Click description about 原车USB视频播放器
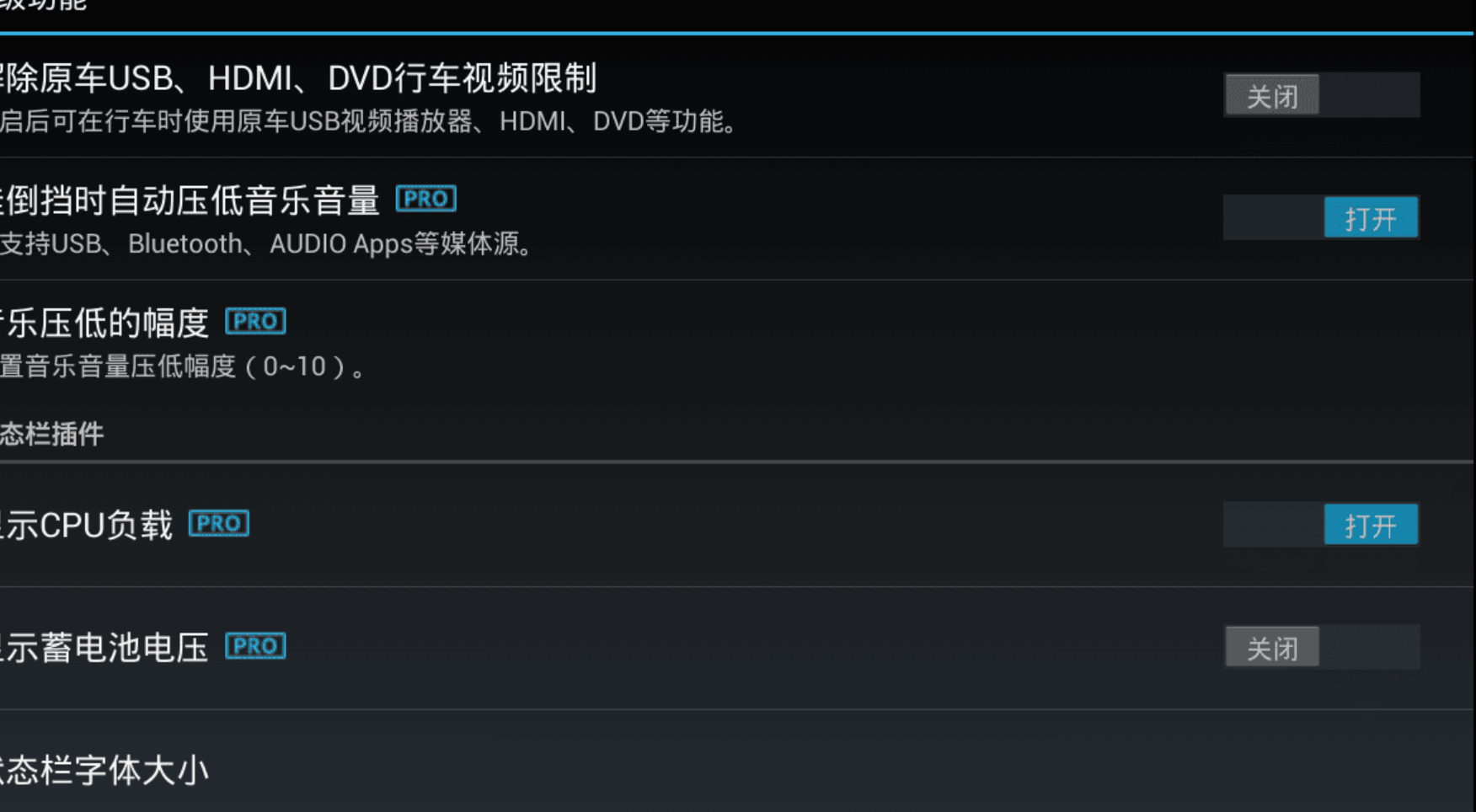1476x812 pixels. (369, 122)
